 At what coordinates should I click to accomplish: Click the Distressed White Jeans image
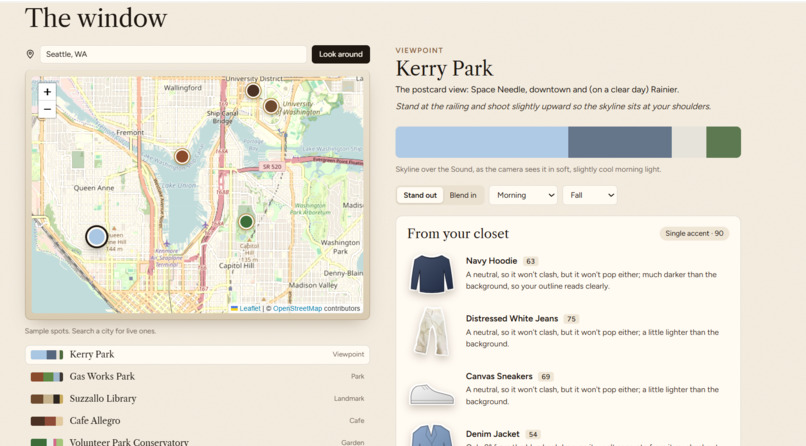(431, 331)
